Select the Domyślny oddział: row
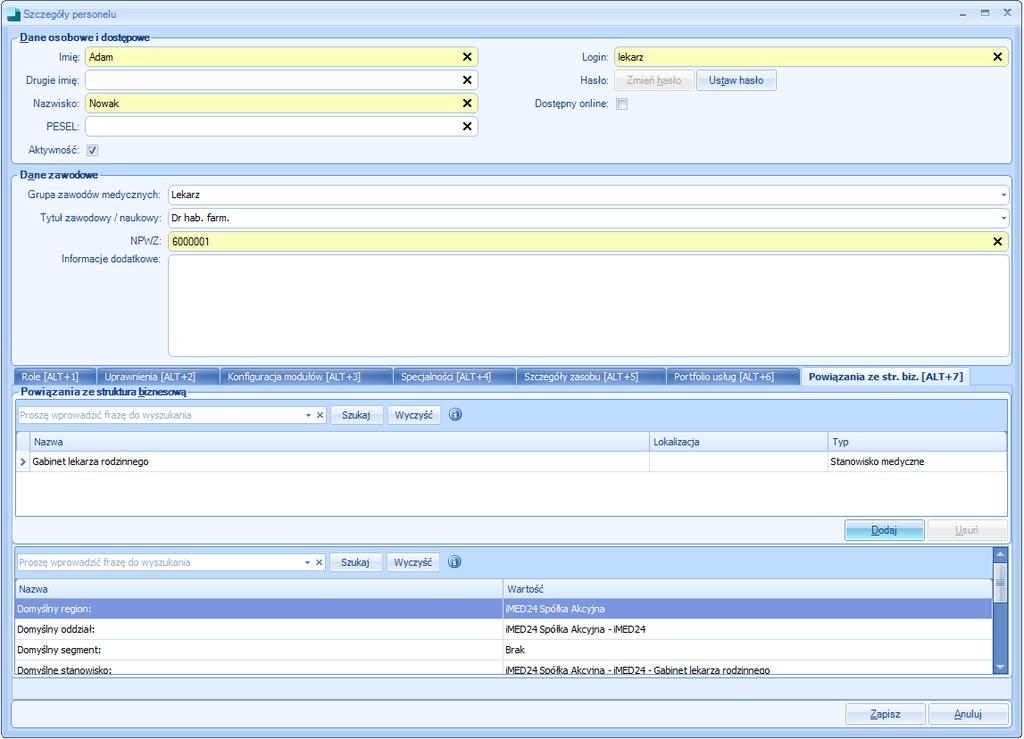The image size is (1024, 739). [x=504, y=629]
